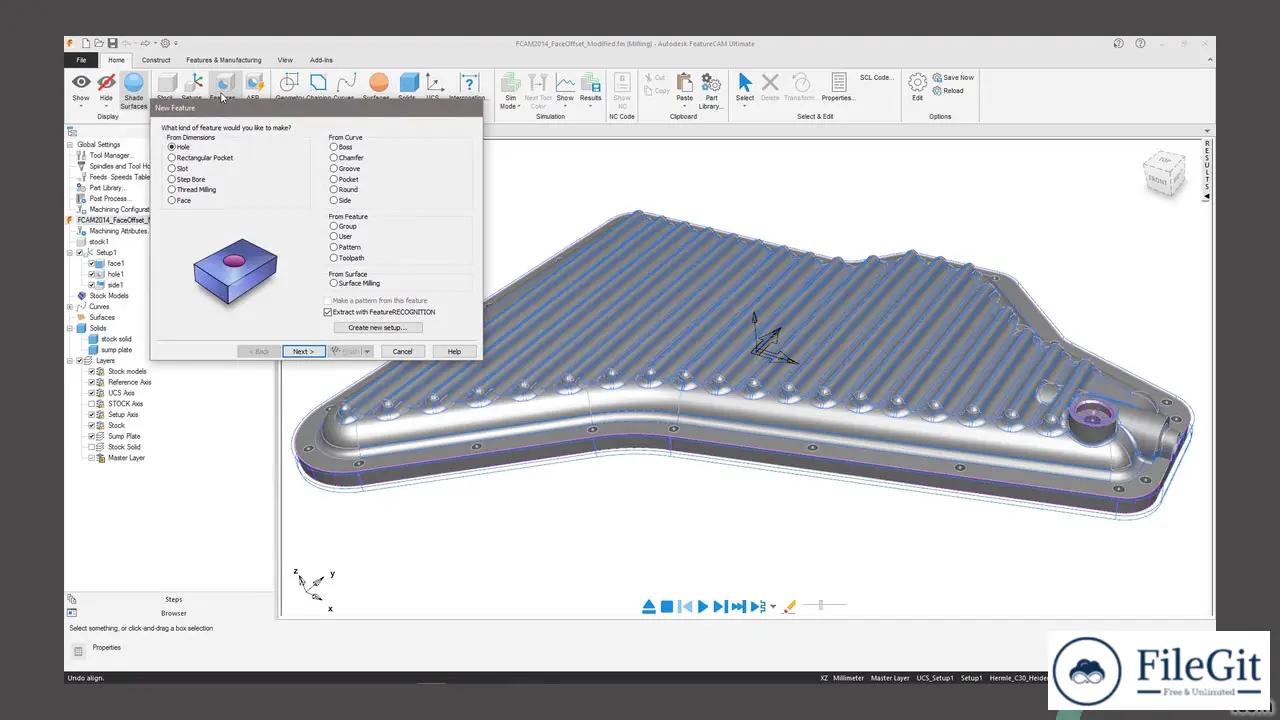Open the Stock tool in ribbon
Image resolution: width=1280 pixels, height=720 pixels.
point(166,83)
